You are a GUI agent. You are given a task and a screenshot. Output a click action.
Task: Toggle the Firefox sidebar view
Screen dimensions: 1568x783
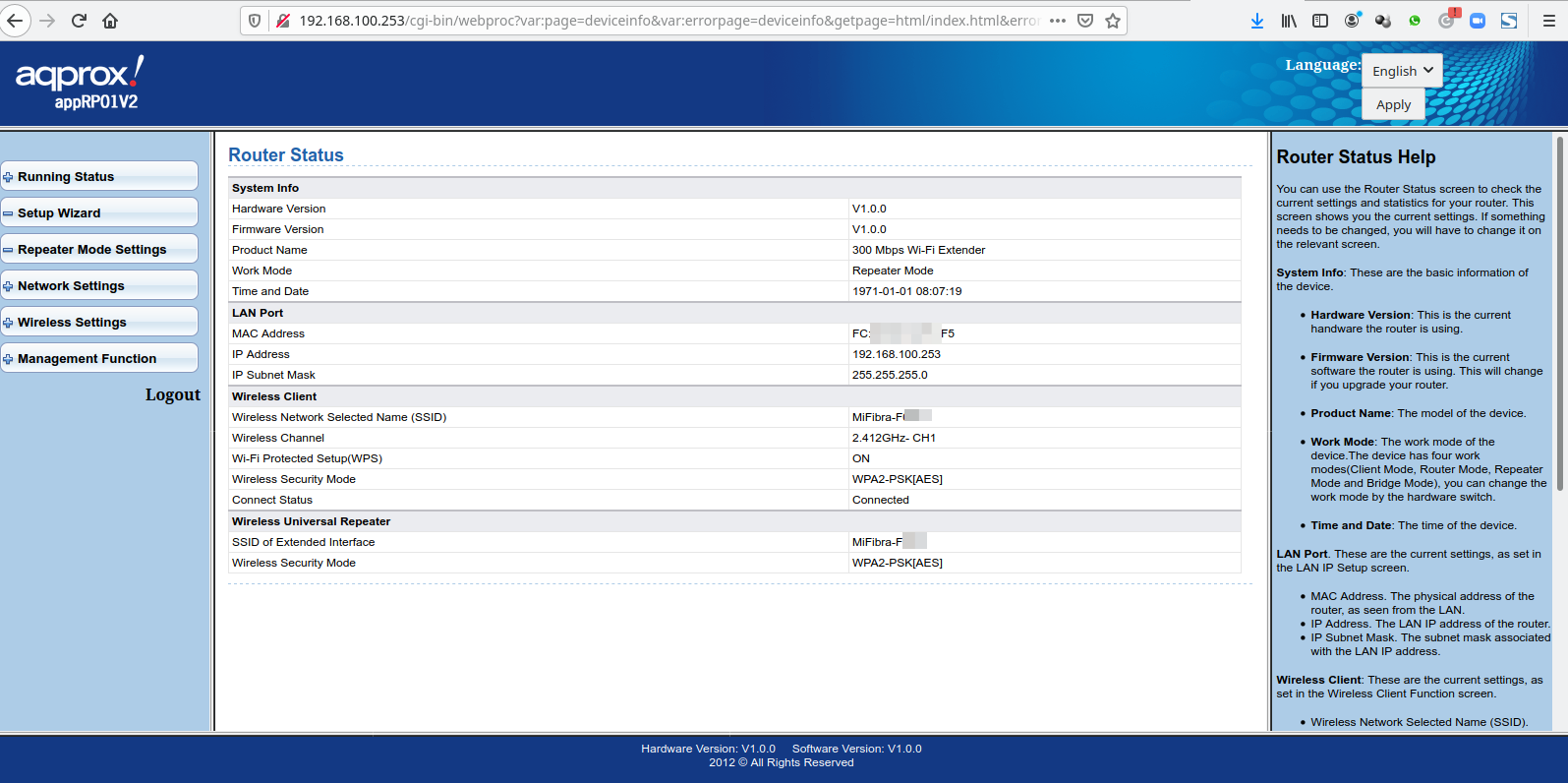pyautogui.click(x=1320, y=21)
